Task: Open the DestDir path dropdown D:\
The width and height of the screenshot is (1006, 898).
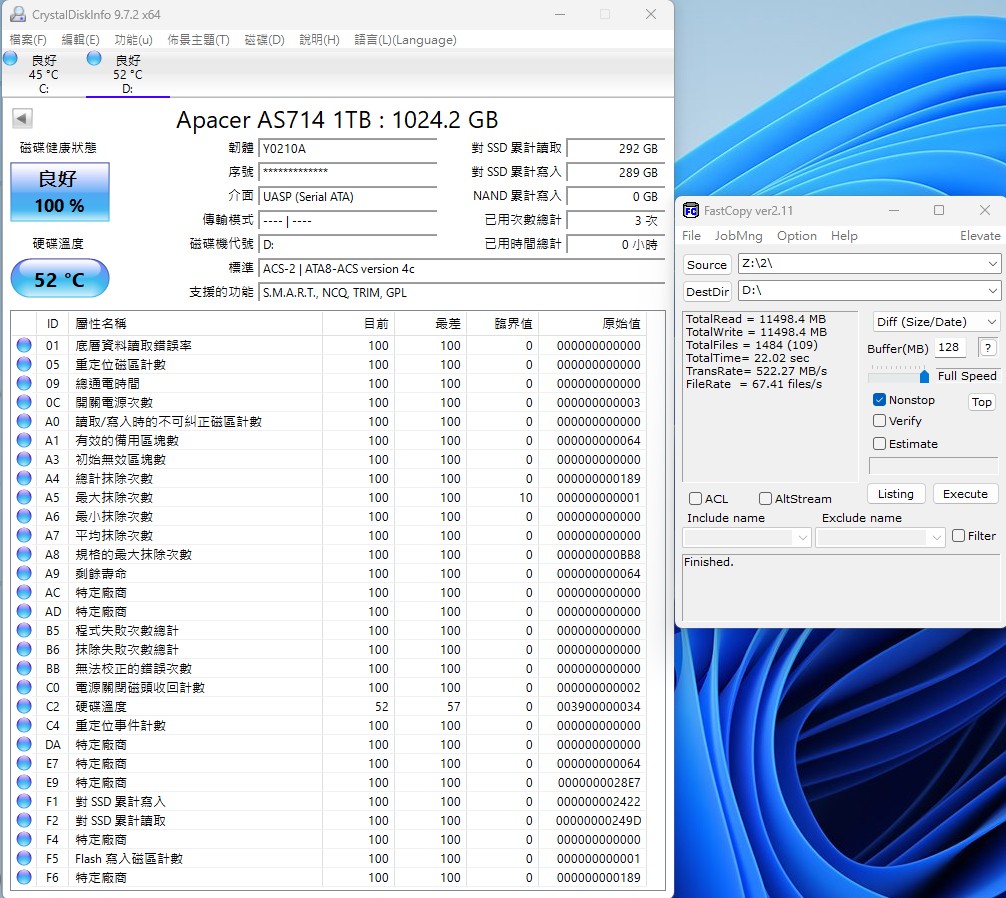Action: click(x=993, y=291)
